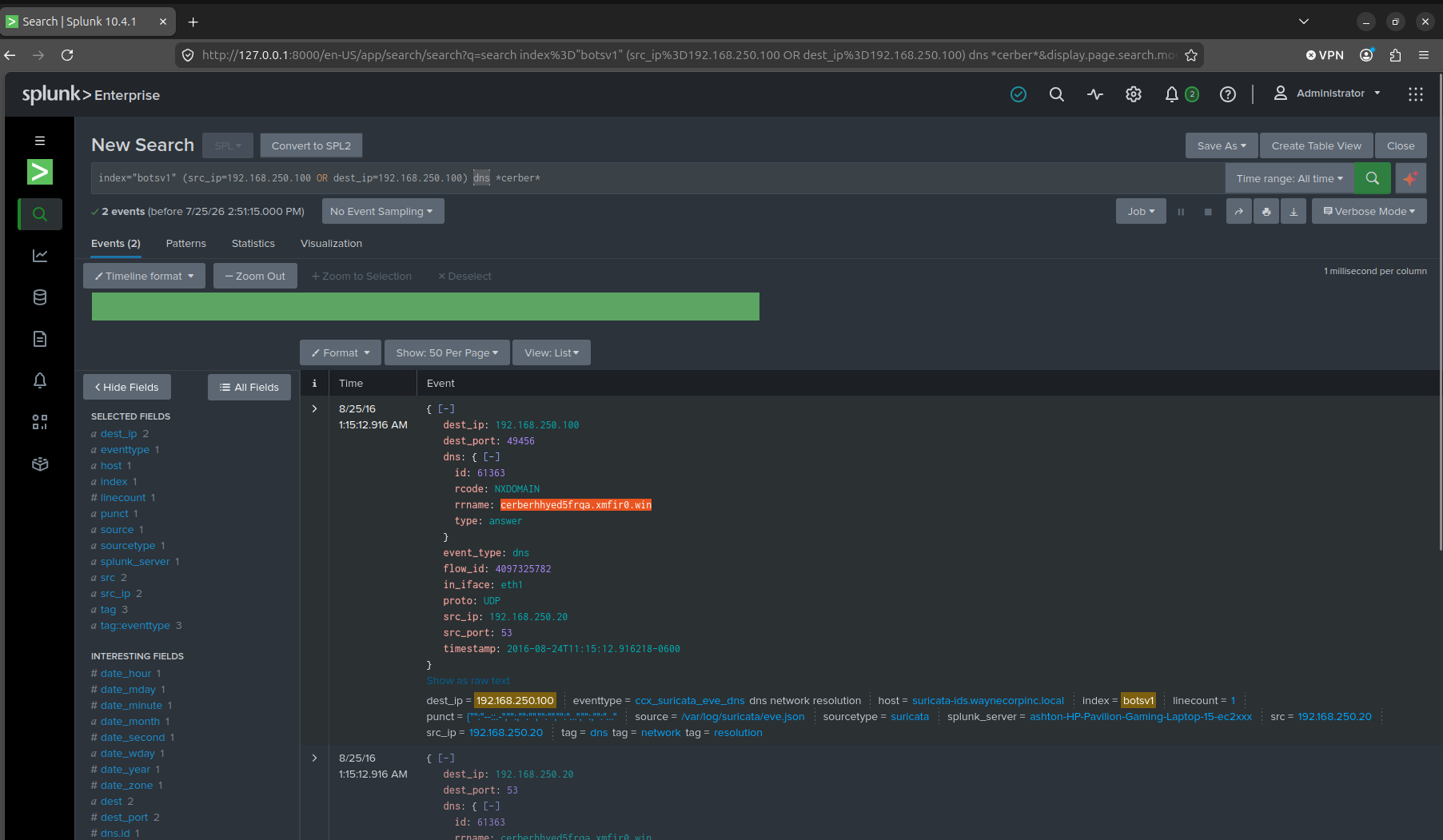Collapse the first event JSON root [-]
Image resolution: width=1443 pixels, height=840 pixels.
(446, 408)
